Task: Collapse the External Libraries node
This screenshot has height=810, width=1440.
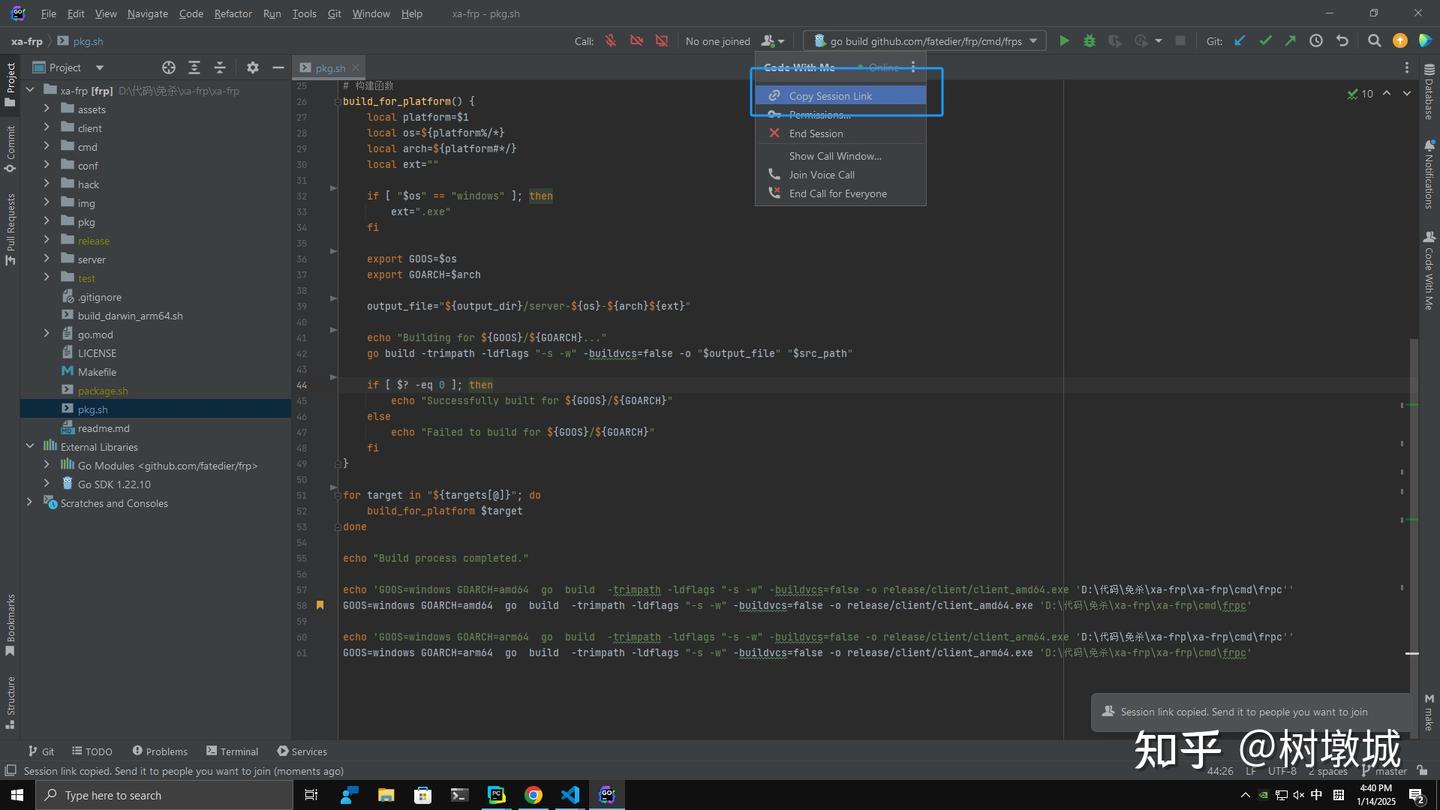Action: point(29,446)
